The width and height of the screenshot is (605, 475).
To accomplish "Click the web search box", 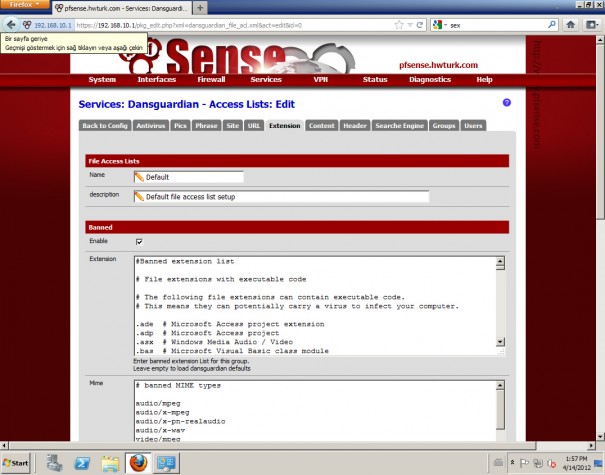I will point(497,25).
